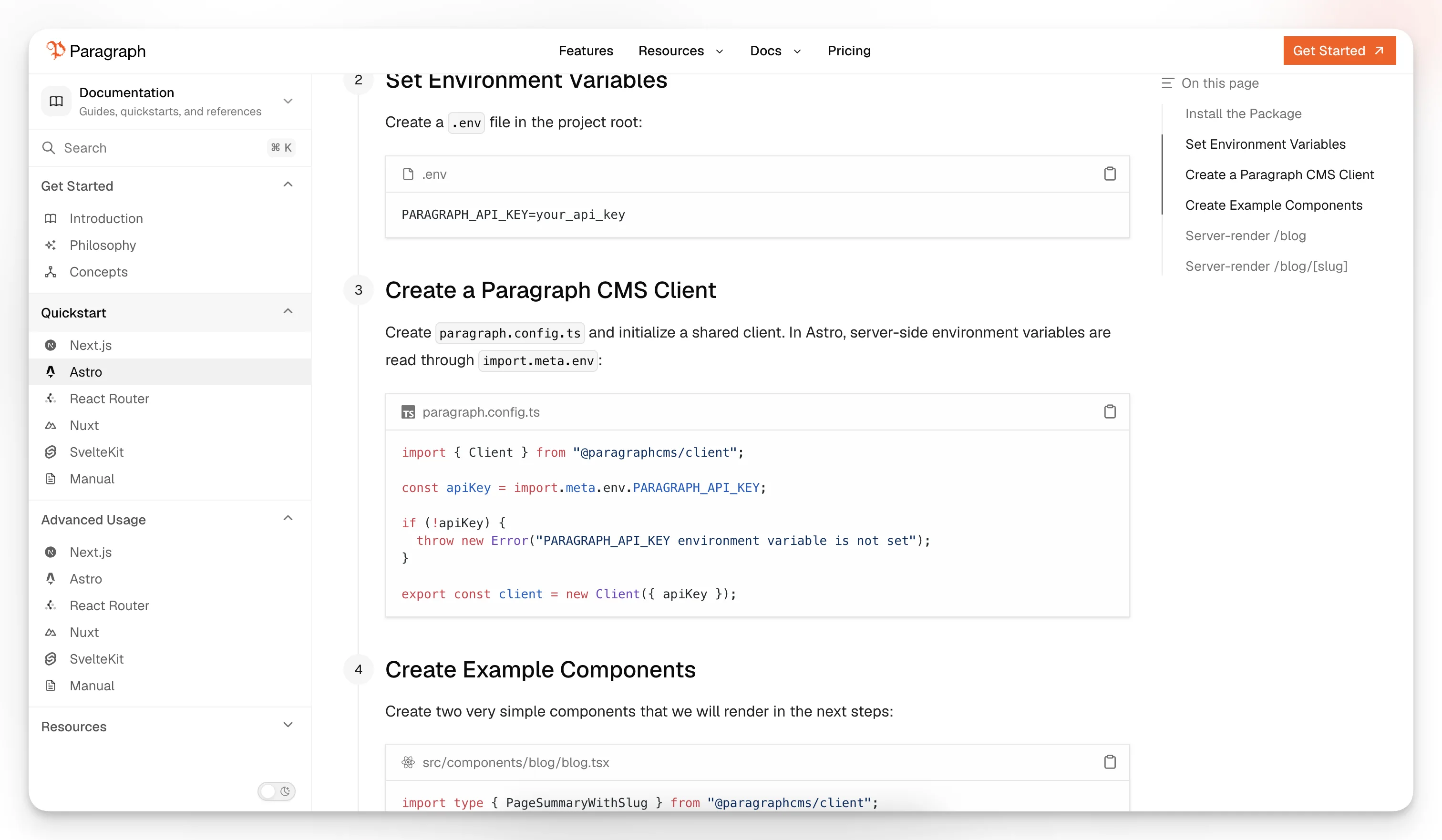This screenshot has height=840, width=1442.
Task: Expand the Resources sidebar section
Action: (x=288, y=725)
